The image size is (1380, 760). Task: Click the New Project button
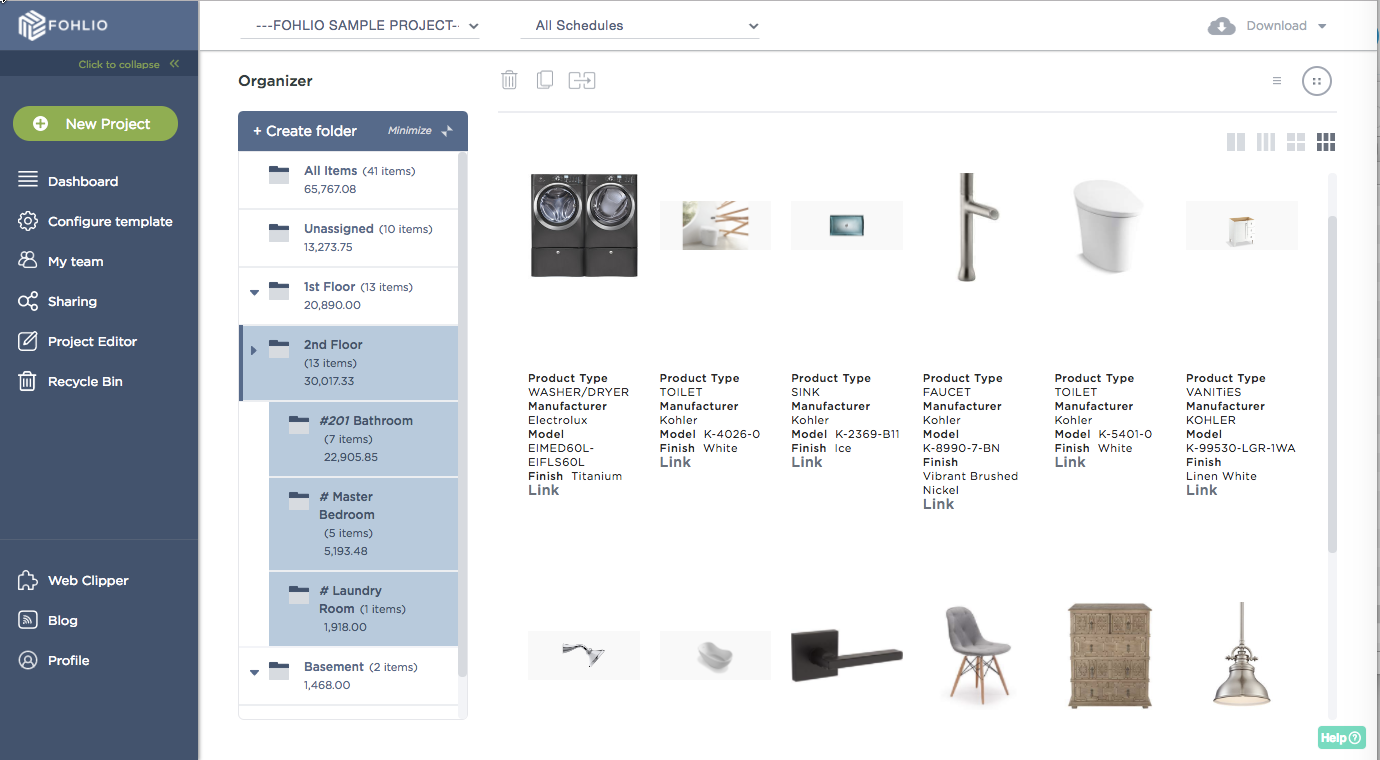(95, 124)
